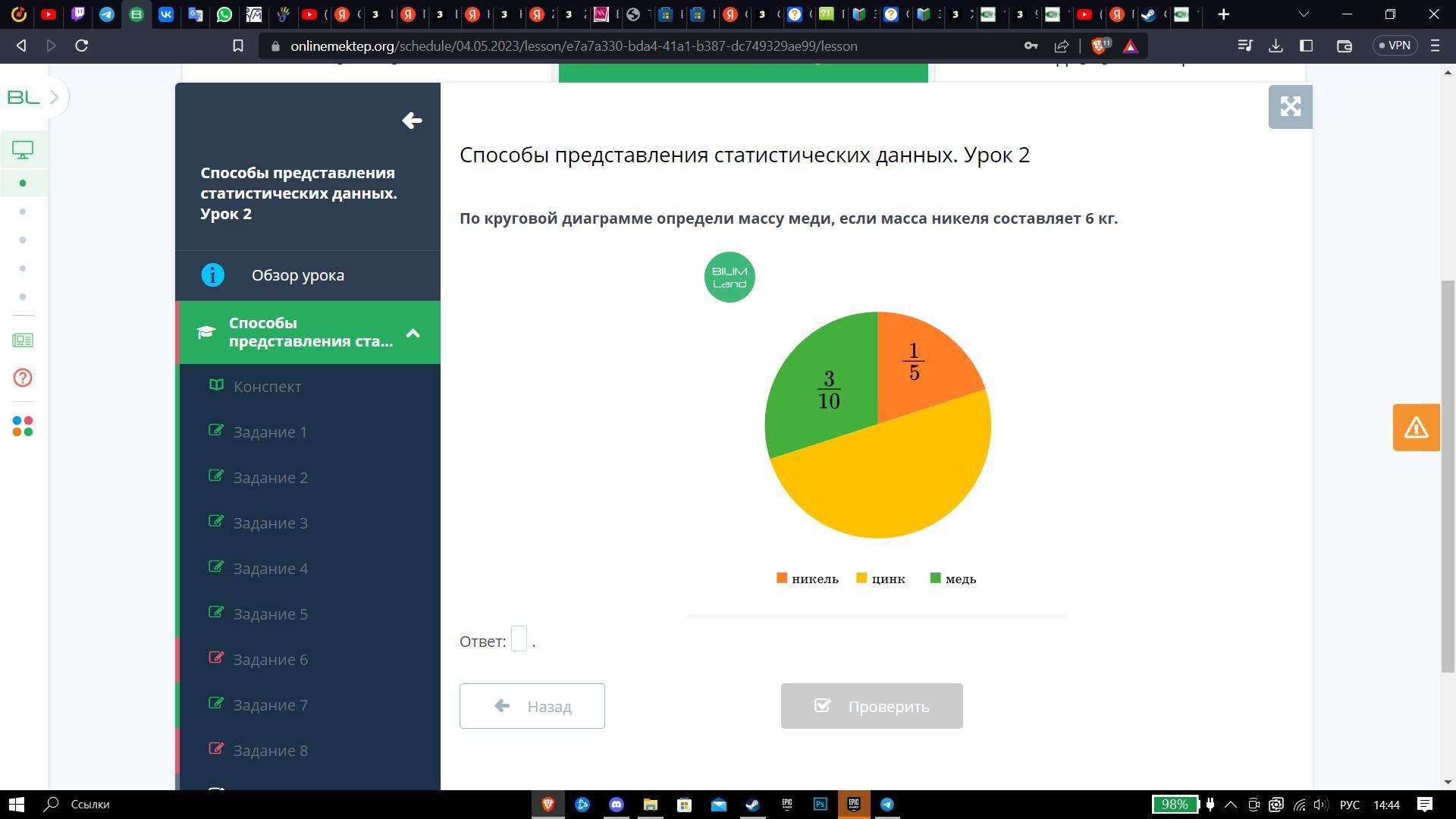1456x819 pixels.
Task: Open the tab search dropdown arrow
Action: 1304,14
